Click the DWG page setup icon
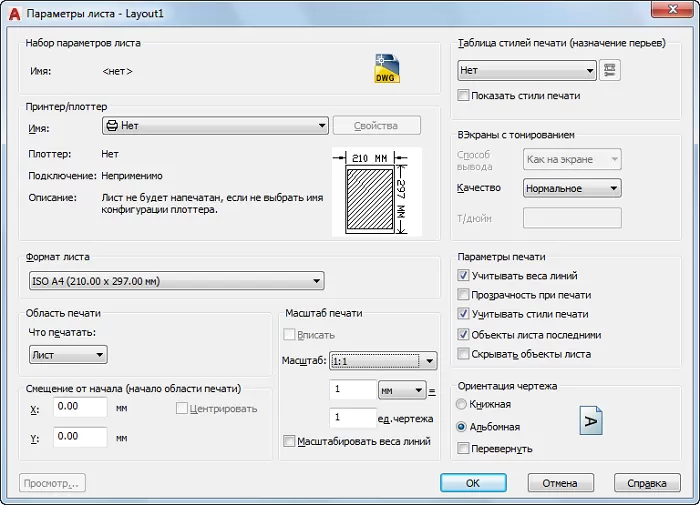The width and height of the screenshot is (700, 505). (387, 68)
